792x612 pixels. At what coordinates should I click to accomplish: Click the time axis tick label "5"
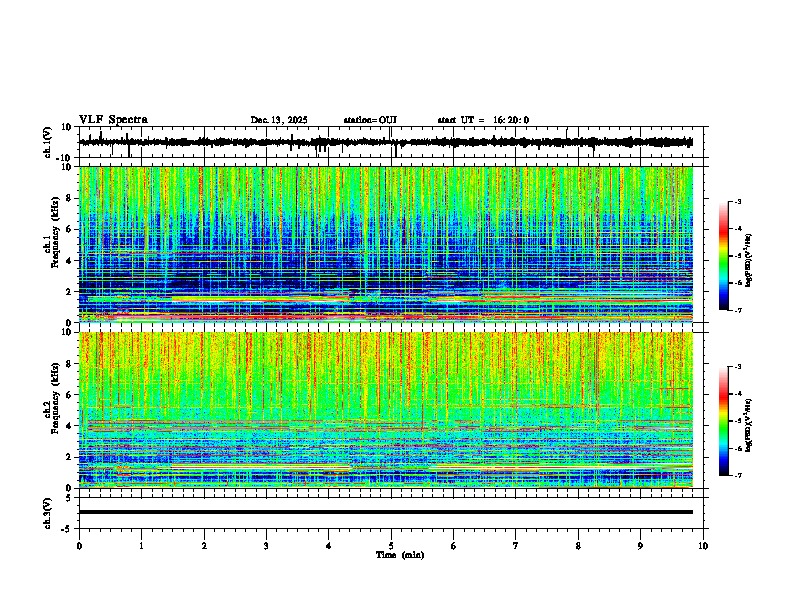(x=391, y=546)
